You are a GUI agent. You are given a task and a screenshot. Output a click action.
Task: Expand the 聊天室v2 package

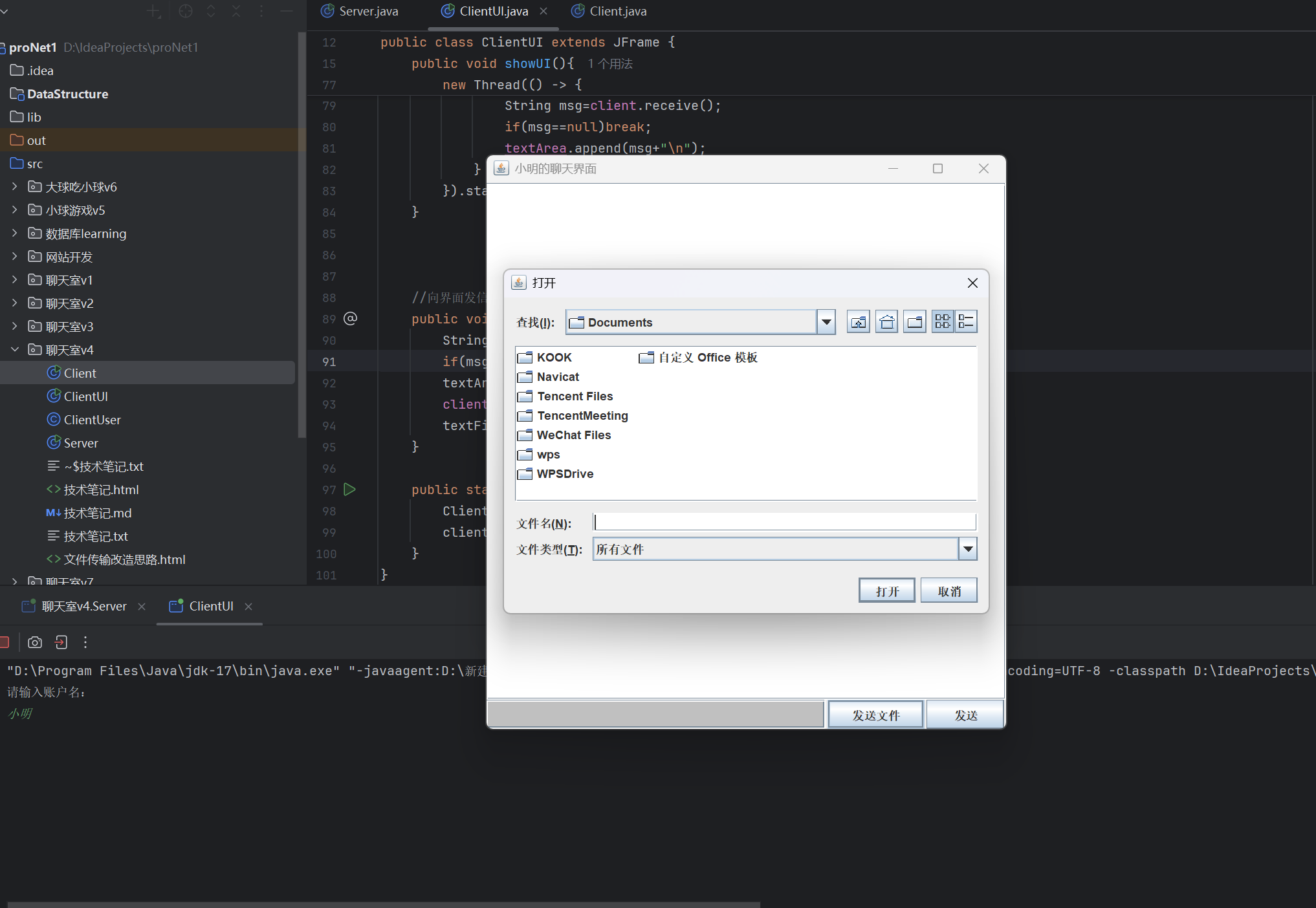pyautogui.click(x=14, y=303)
